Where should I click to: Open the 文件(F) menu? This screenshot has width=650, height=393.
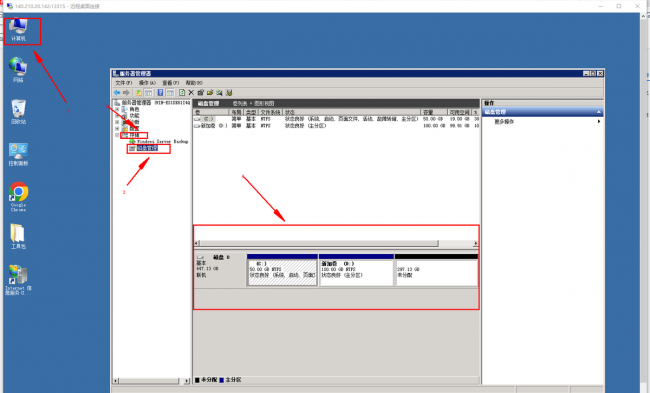pyautogui.click(x=124, y=83)
